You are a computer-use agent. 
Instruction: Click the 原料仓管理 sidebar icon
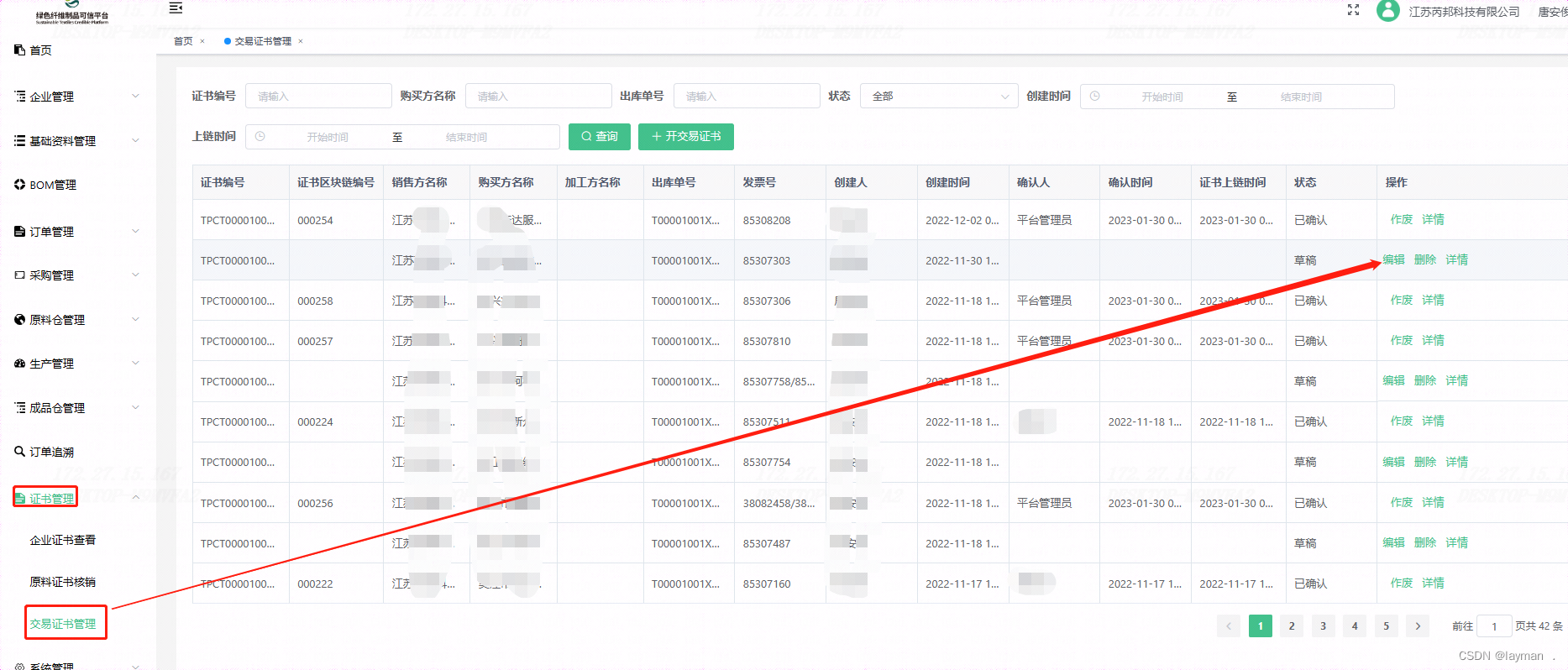(20, 320)
